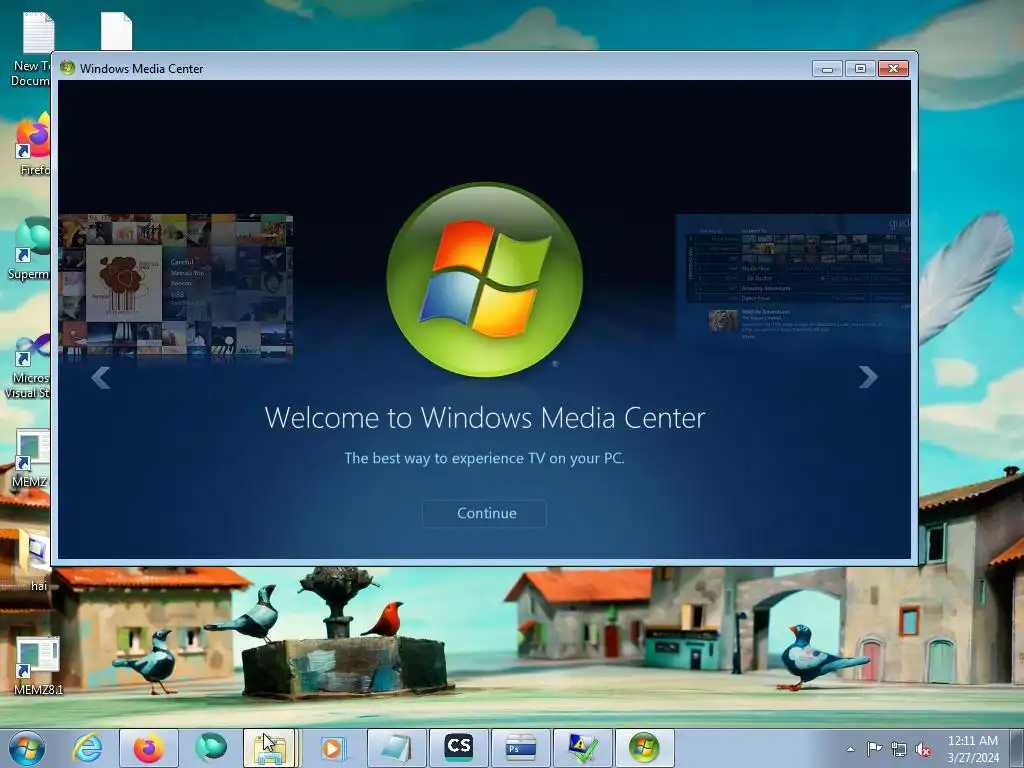Screen dimensions: 1024x768
Task: Open Windows Media Player from taskbar
Action: pos(332,748)
